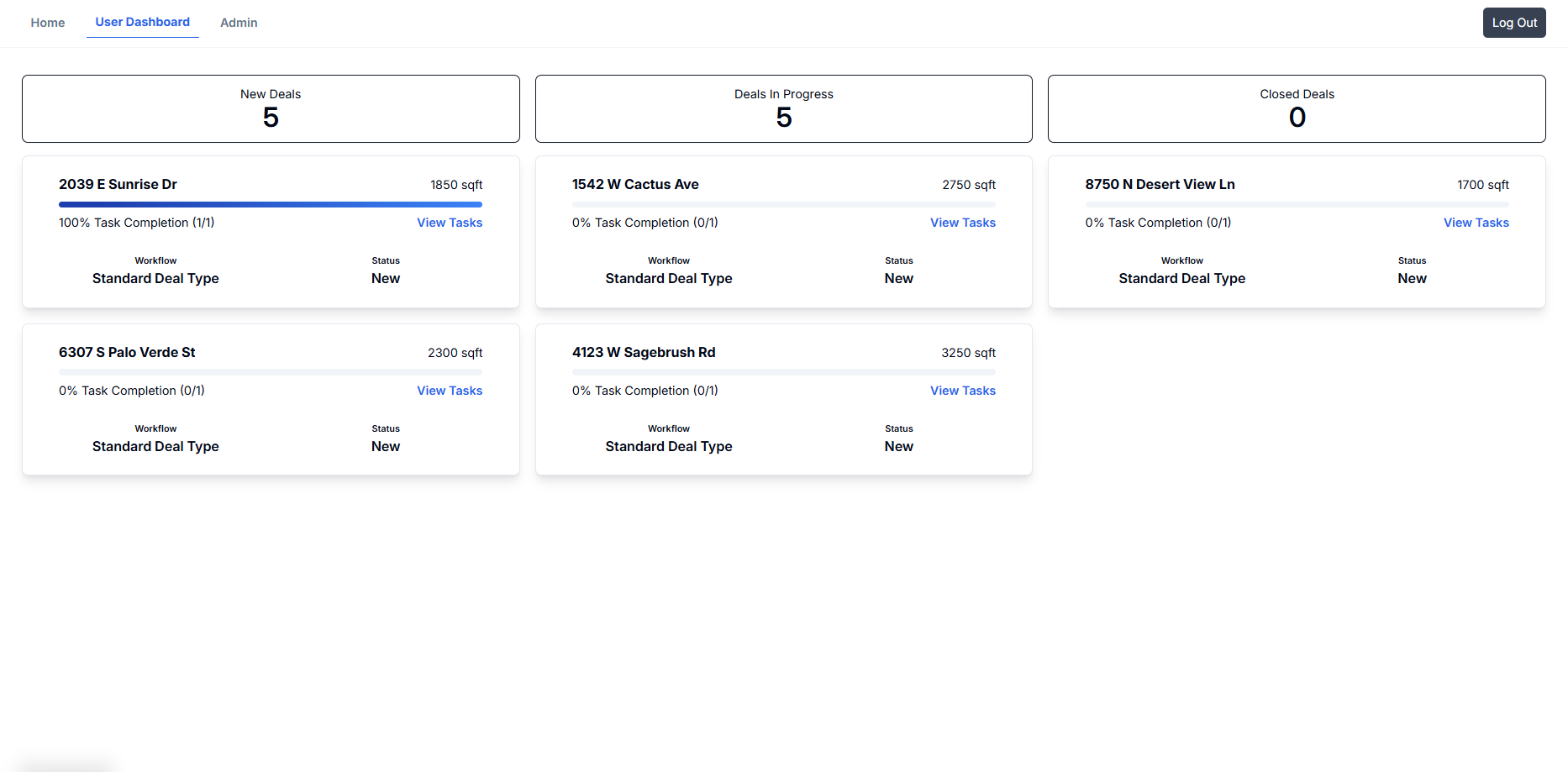Click the 2039 E Sunrise Dr progress bar
This screenshot has height=772, width=1568.
coord(271,204)
